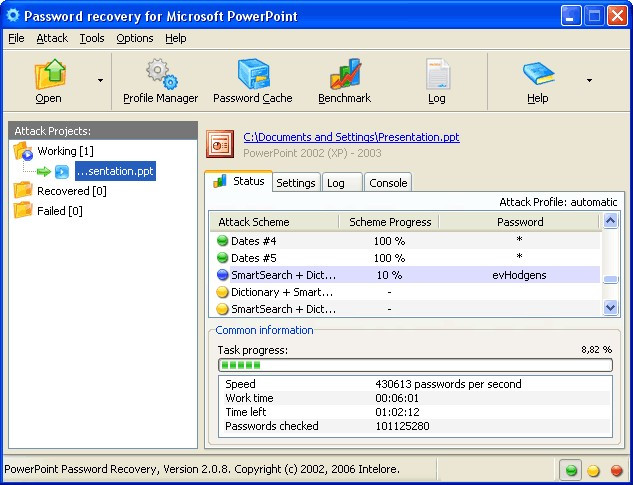Click the green status dot for Dates #5
This screenshot has width=633, height=485.
tap(222, 258)
